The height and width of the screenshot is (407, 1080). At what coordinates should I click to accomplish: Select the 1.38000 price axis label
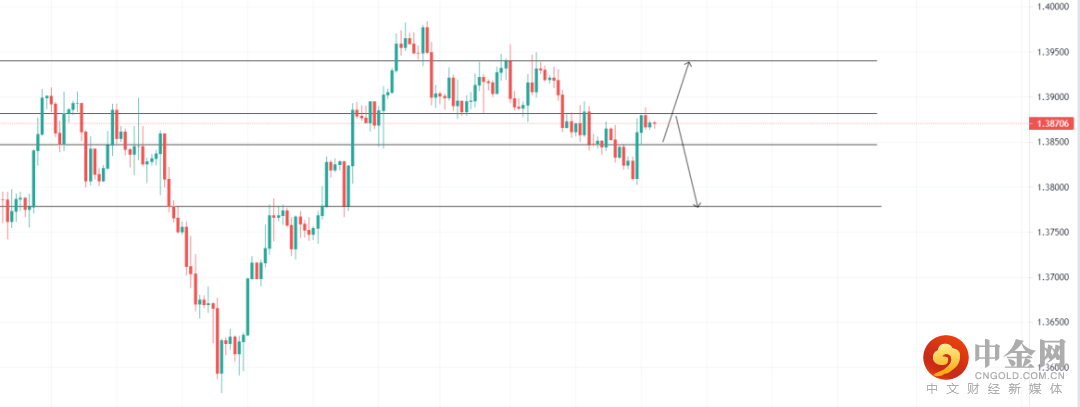(1056, 187)
